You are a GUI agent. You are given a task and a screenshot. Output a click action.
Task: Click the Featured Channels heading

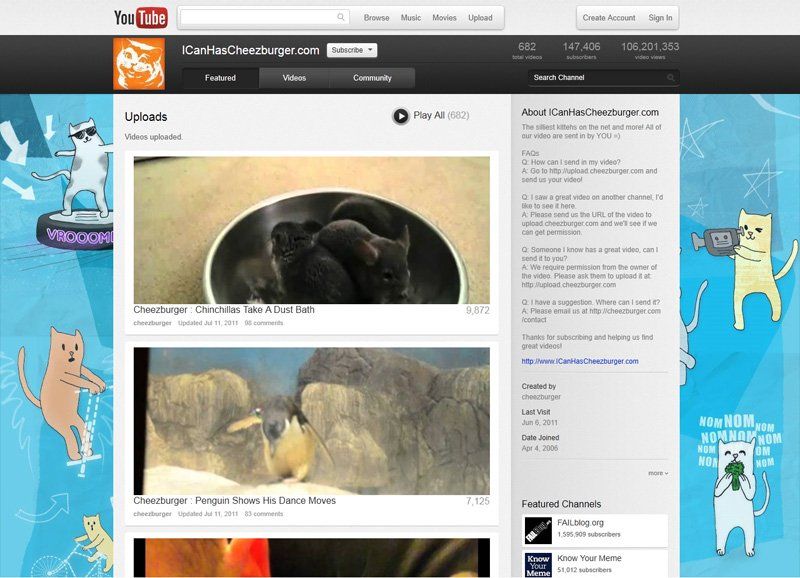(x=561, y=504)
